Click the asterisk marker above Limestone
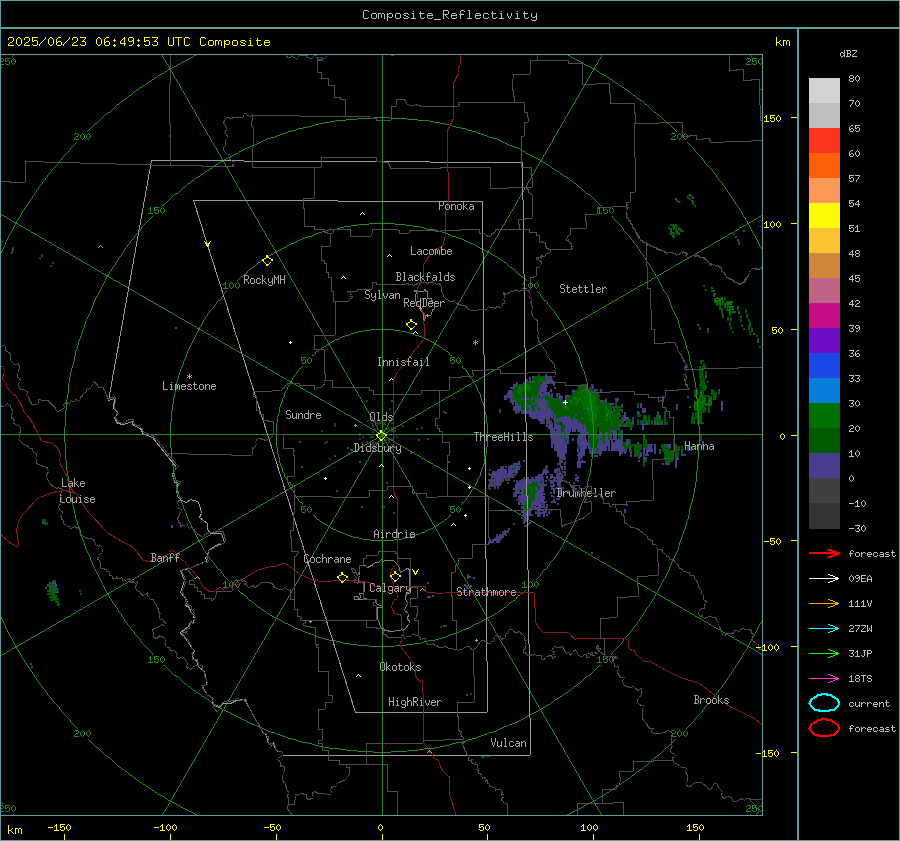 (189, 377)
